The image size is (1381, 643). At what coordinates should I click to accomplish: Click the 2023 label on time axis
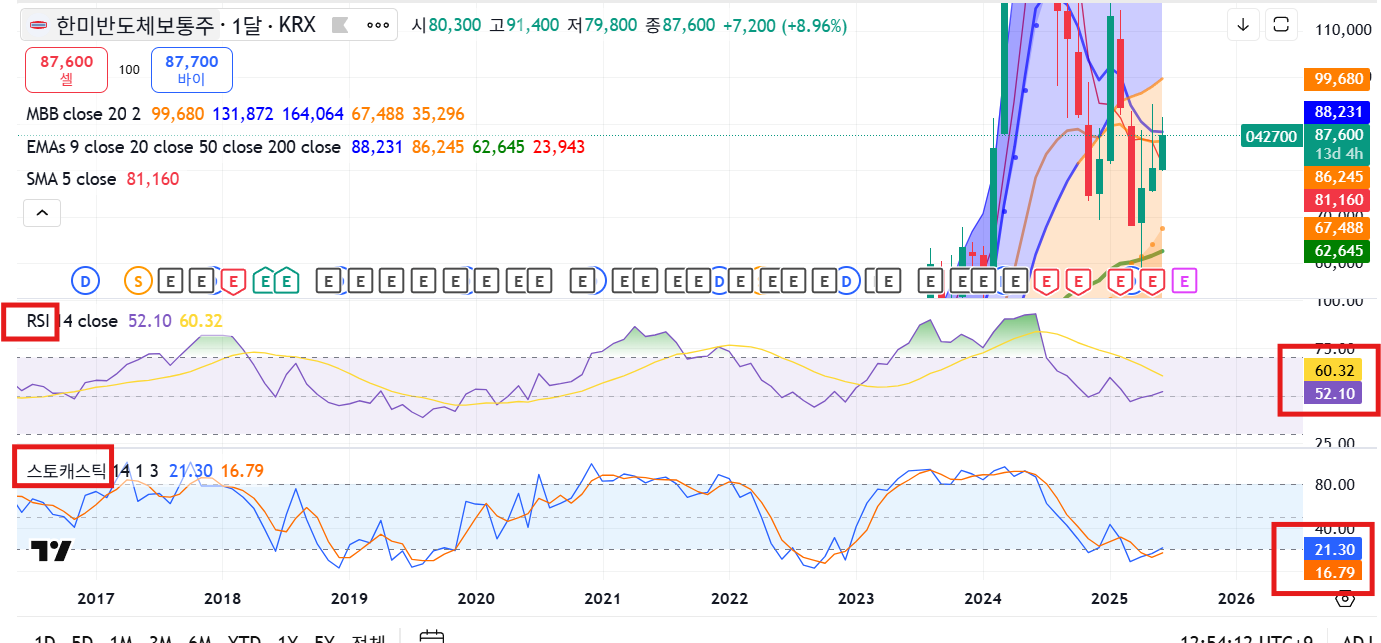[856, 598]
